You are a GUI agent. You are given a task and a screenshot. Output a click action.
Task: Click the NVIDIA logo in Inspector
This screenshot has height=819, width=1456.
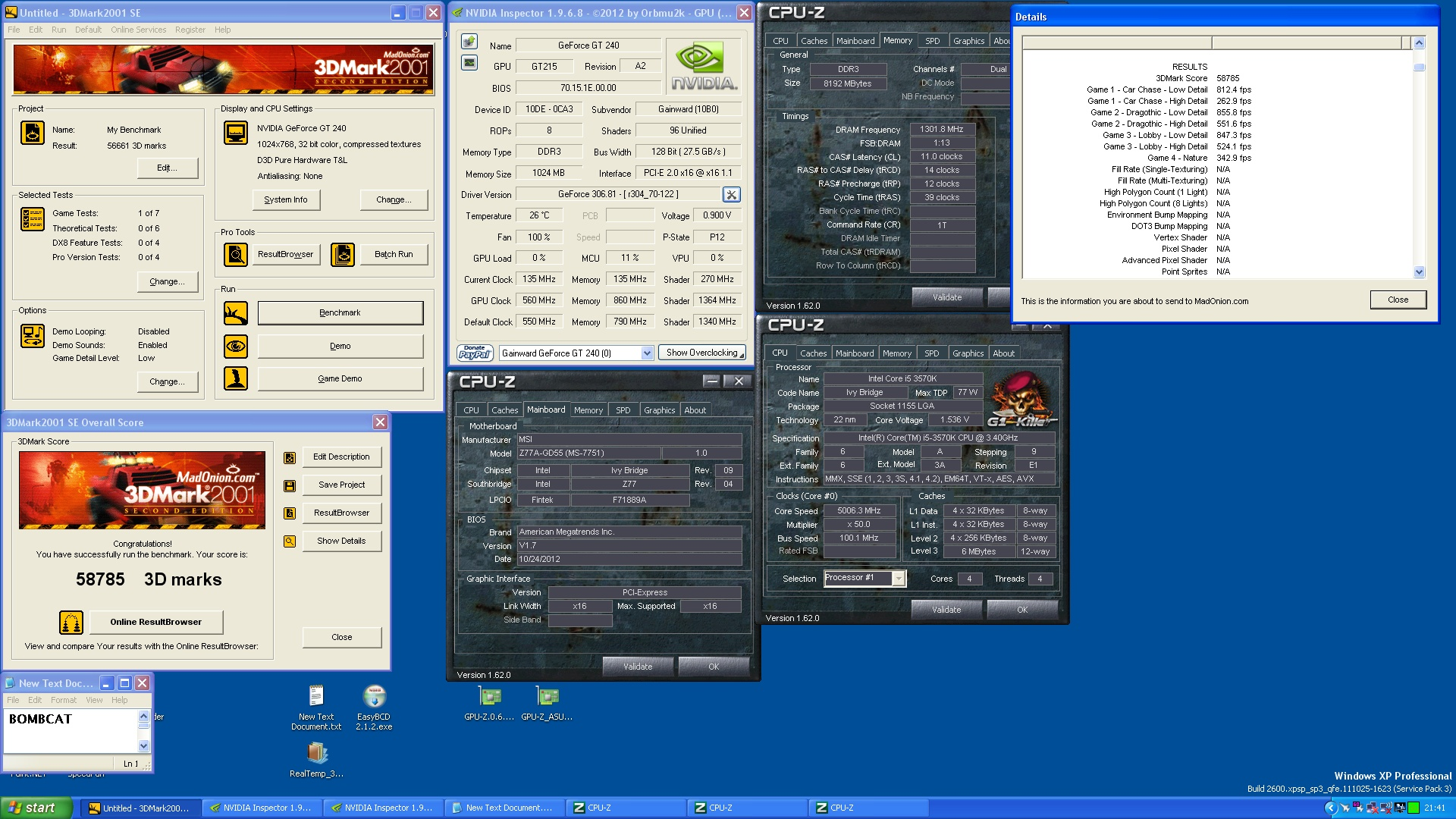(703, 67)
